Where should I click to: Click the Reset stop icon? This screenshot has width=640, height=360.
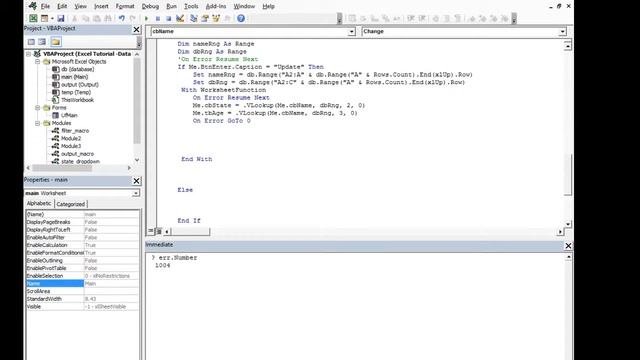click(x=169, y=18)
